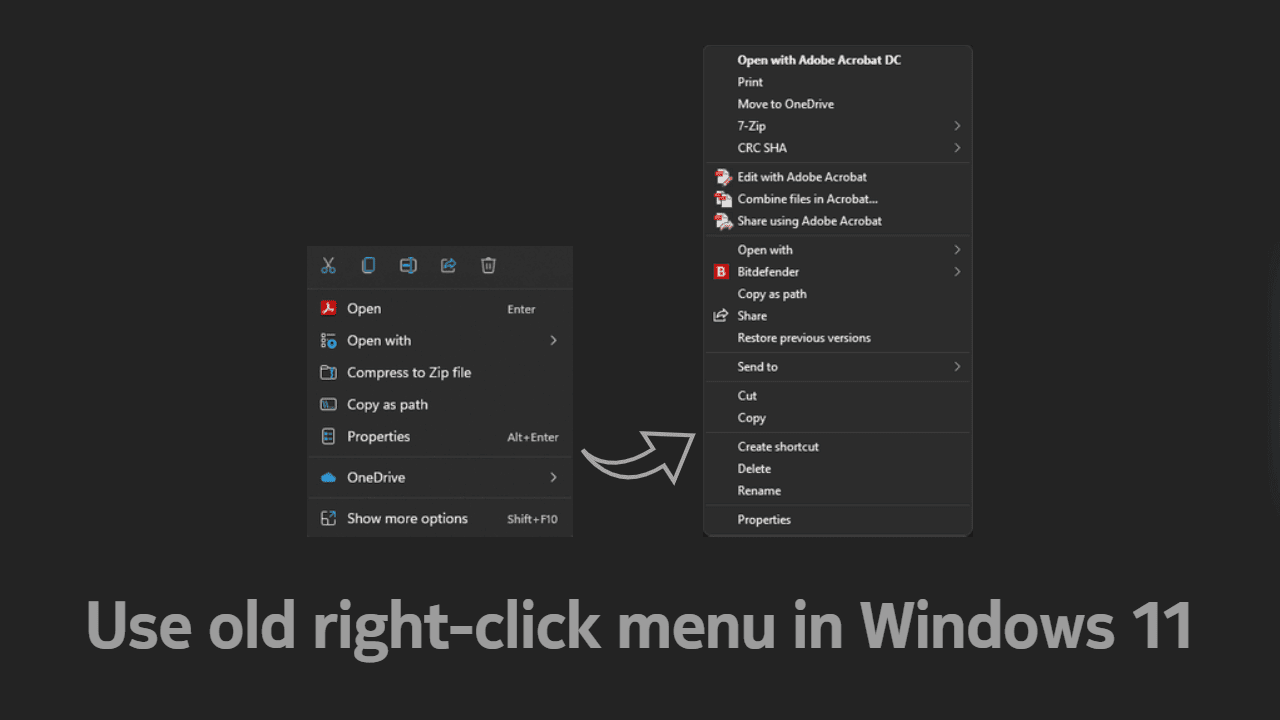The image size is (1280, 720).
Task: Click the Copy icon in the icon row
Action: click(x=368, y=265)
